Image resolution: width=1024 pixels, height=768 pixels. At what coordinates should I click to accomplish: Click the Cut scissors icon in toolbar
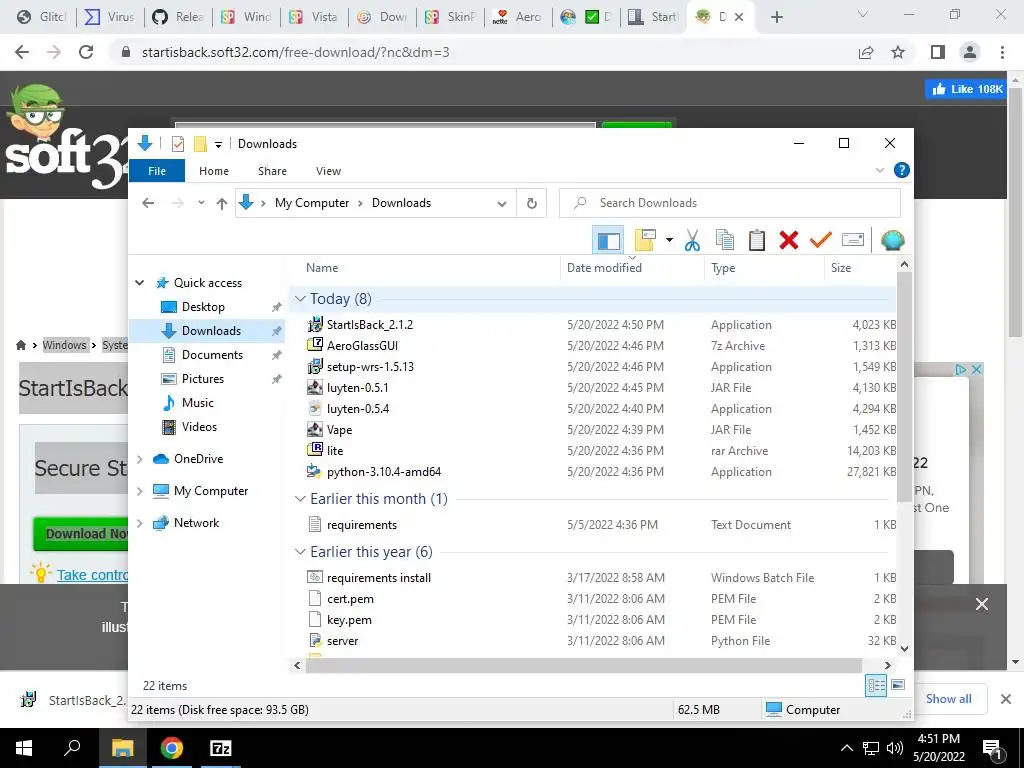(x=692, y=240)
